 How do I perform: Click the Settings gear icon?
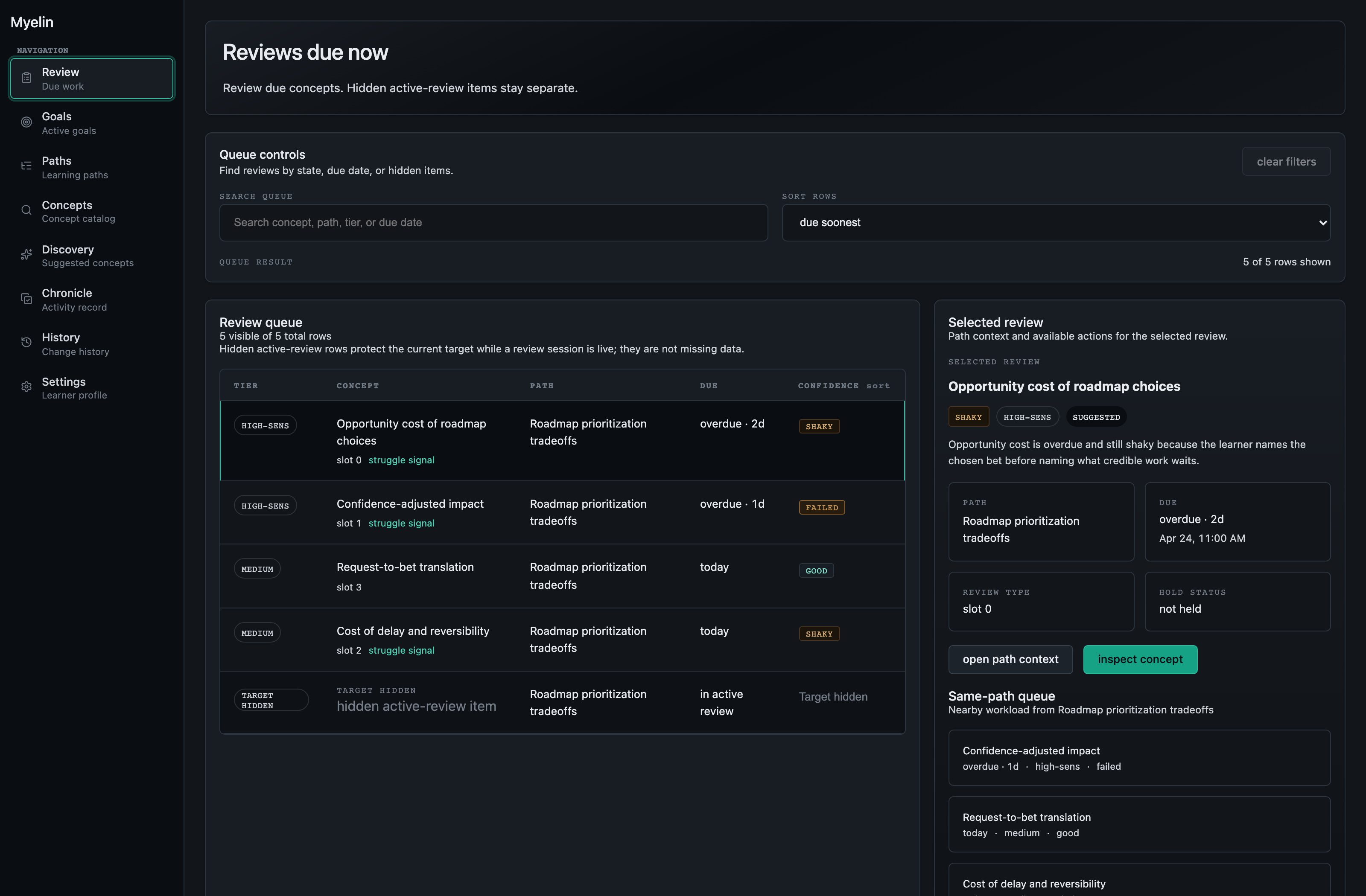(x=26, y=387)
